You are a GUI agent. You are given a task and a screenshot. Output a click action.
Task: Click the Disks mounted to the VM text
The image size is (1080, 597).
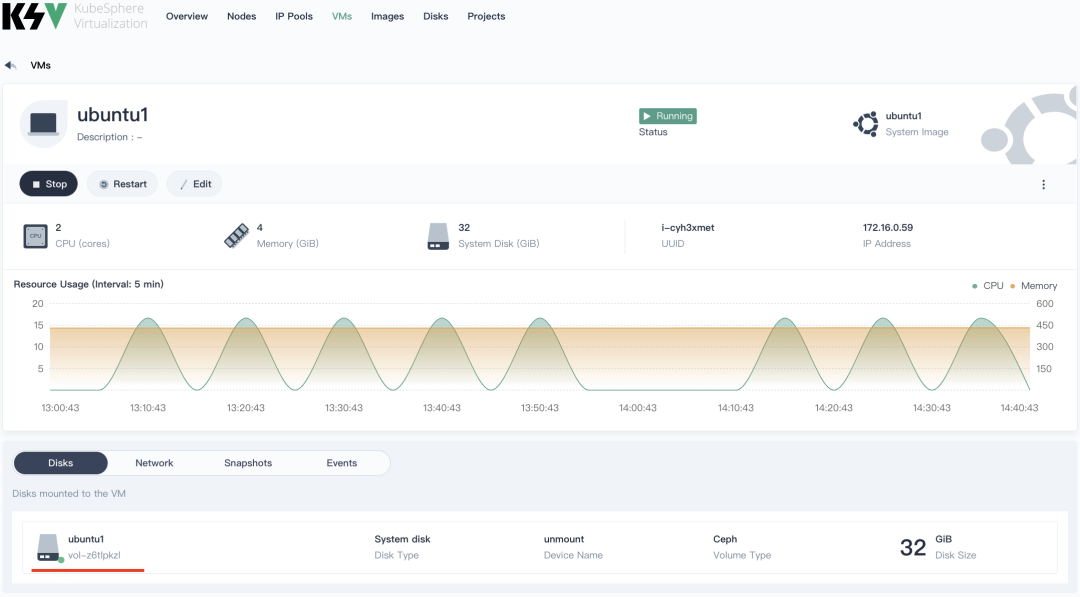tap(69, 494)
